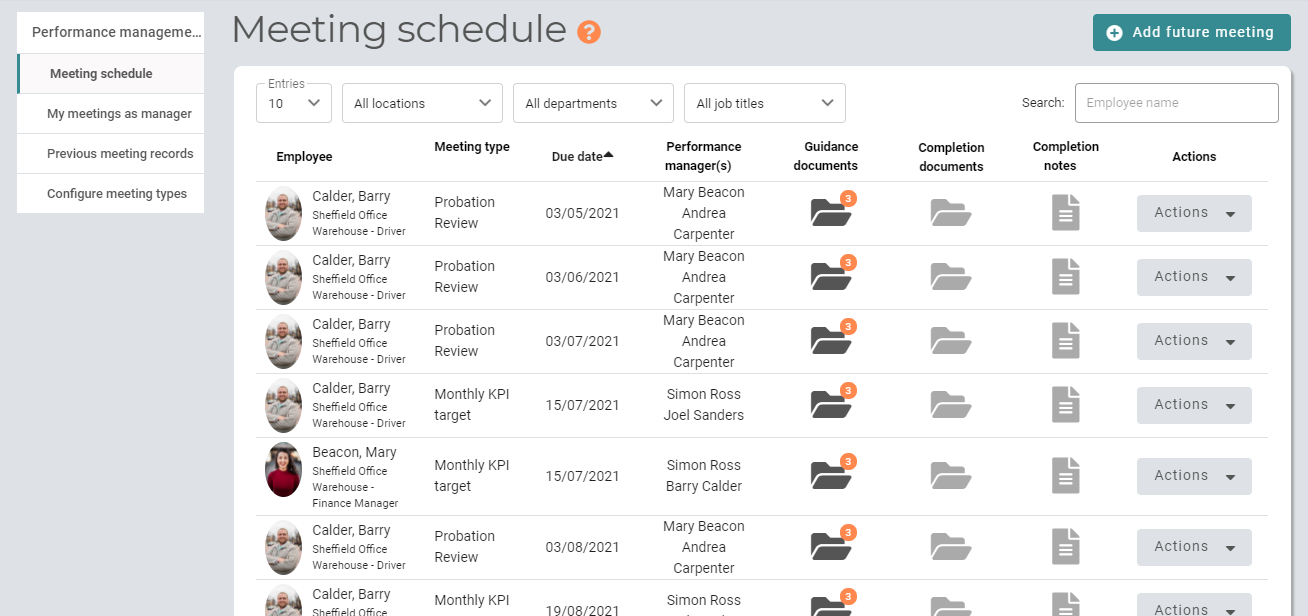Viewport: 1308px width, 616px height.
Task: Click 'Simon Ross Barry Calder' managers cell
Action: click(704, 476)
